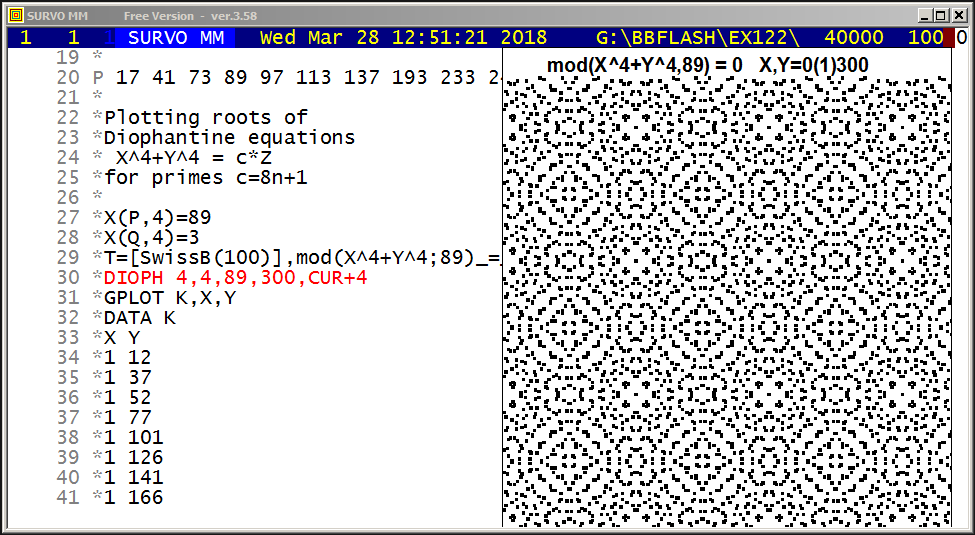Click the data row '1 166'

[134, 496]
